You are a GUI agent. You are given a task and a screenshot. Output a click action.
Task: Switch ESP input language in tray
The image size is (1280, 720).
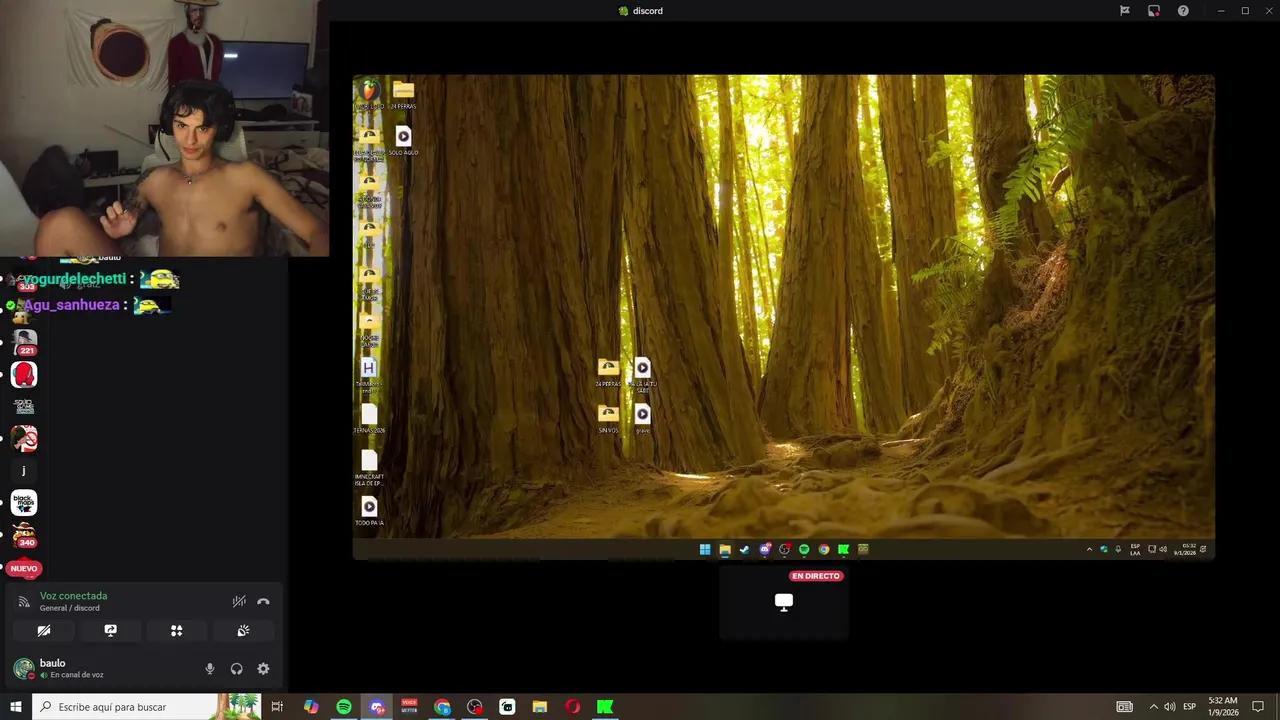coord(1190,707)
